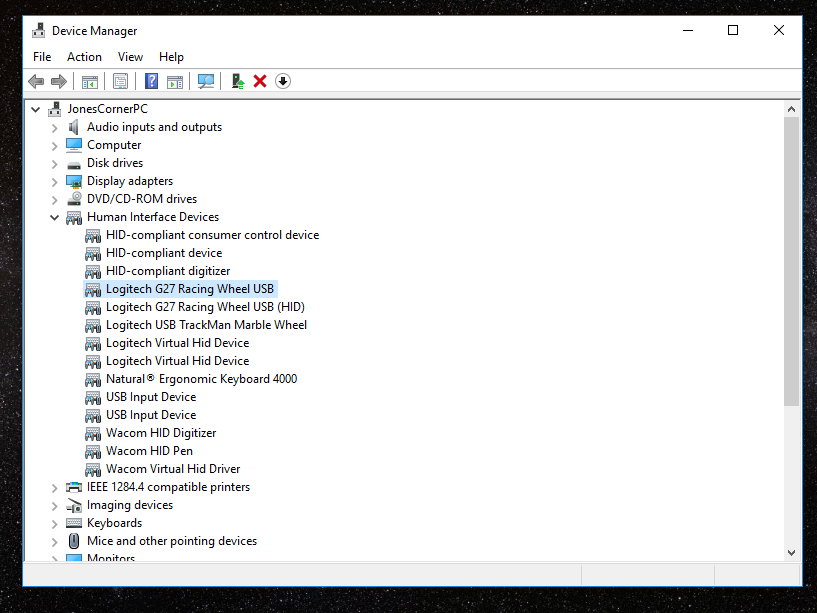Open the File menu

[42, 57]
